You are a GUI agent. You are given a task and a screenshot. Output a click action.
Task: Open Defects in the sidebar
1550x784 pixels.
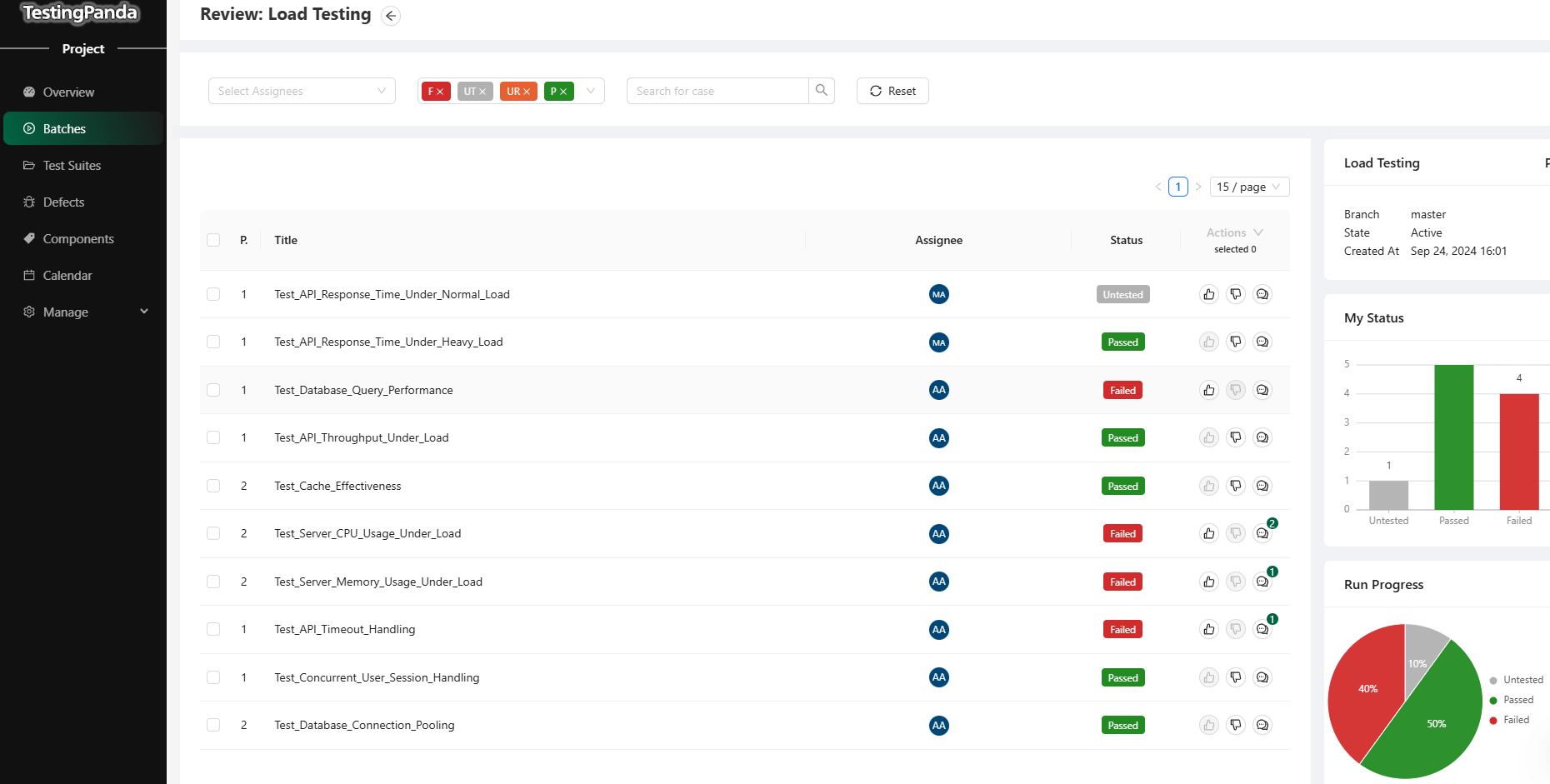[83, 202]
